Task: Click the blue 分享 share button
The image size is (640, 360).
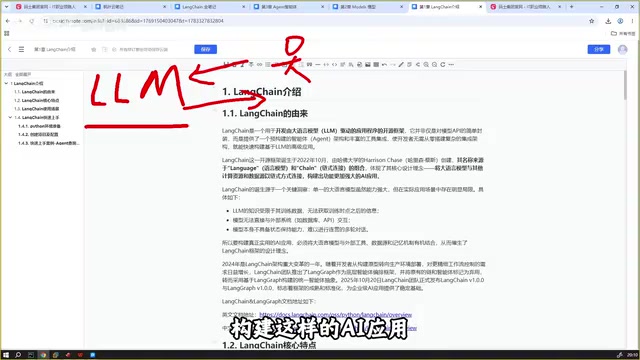Action: (x=598, y=49)
